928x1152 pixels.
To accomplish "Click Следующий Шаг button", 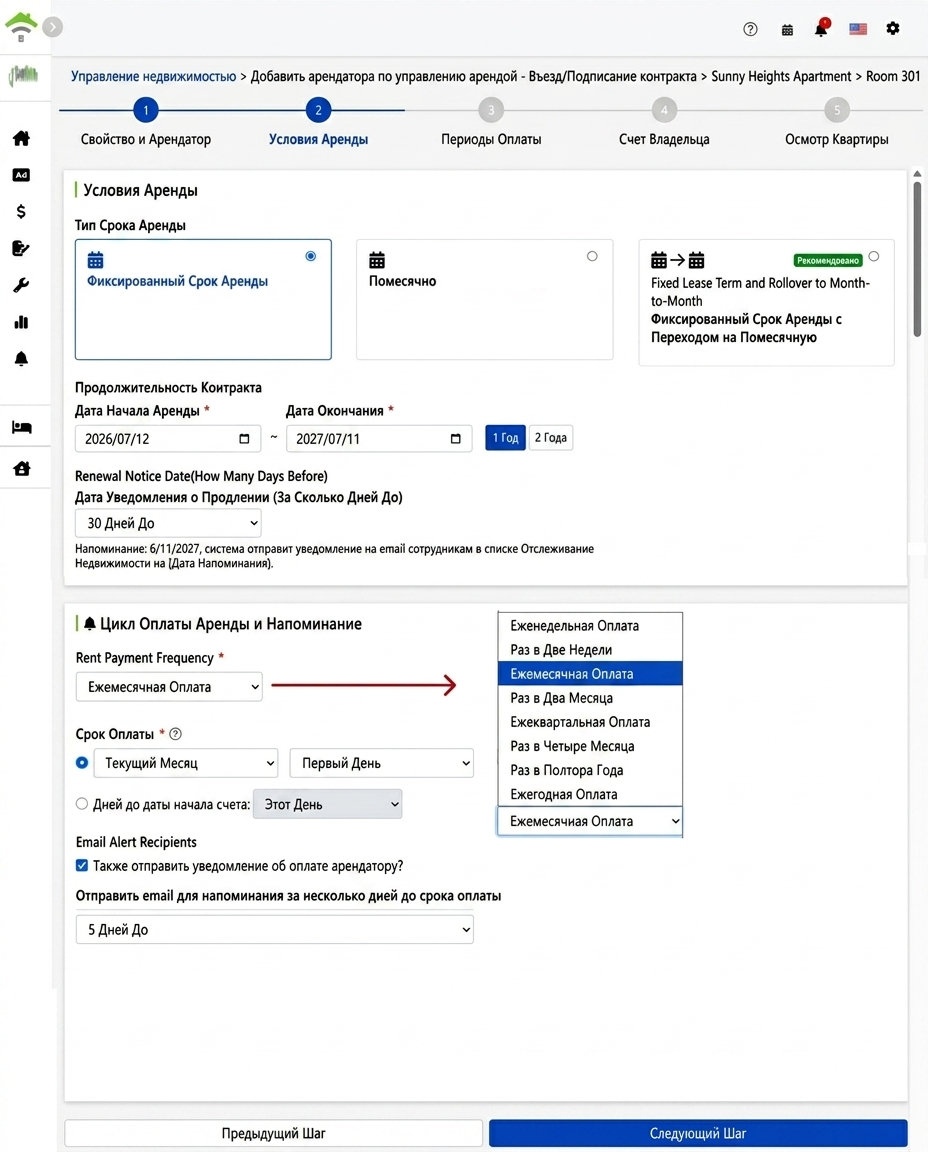I will pos(698,1134).
